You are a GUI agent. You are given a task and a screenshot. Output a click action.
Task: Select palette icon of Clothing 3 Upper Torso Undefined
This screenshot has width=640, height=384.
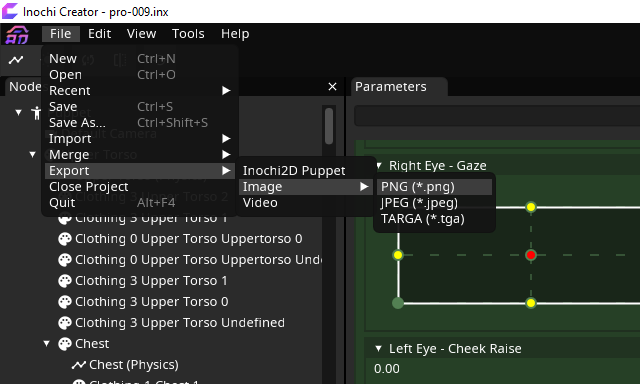tap(64, 323)
